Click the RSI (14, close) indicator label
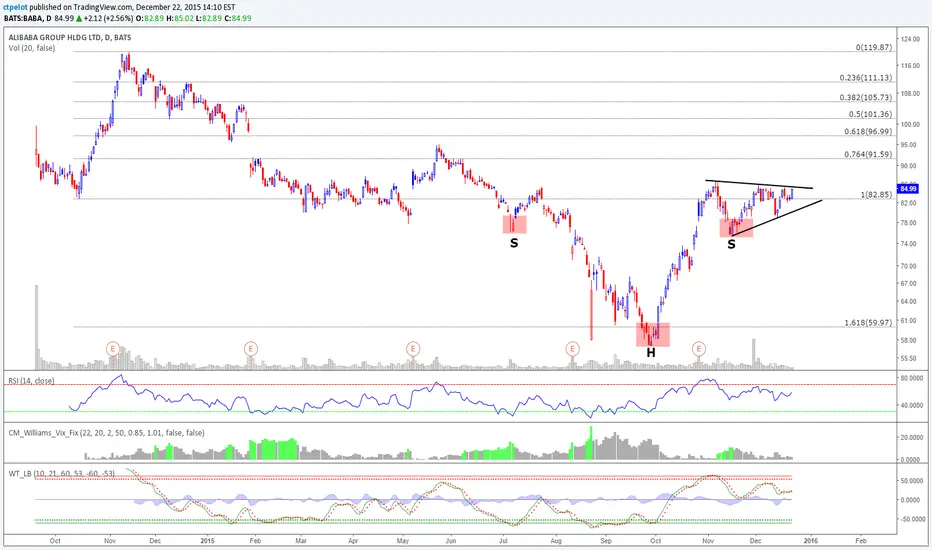This screenshot has height=550, width=932. point(32,381)
